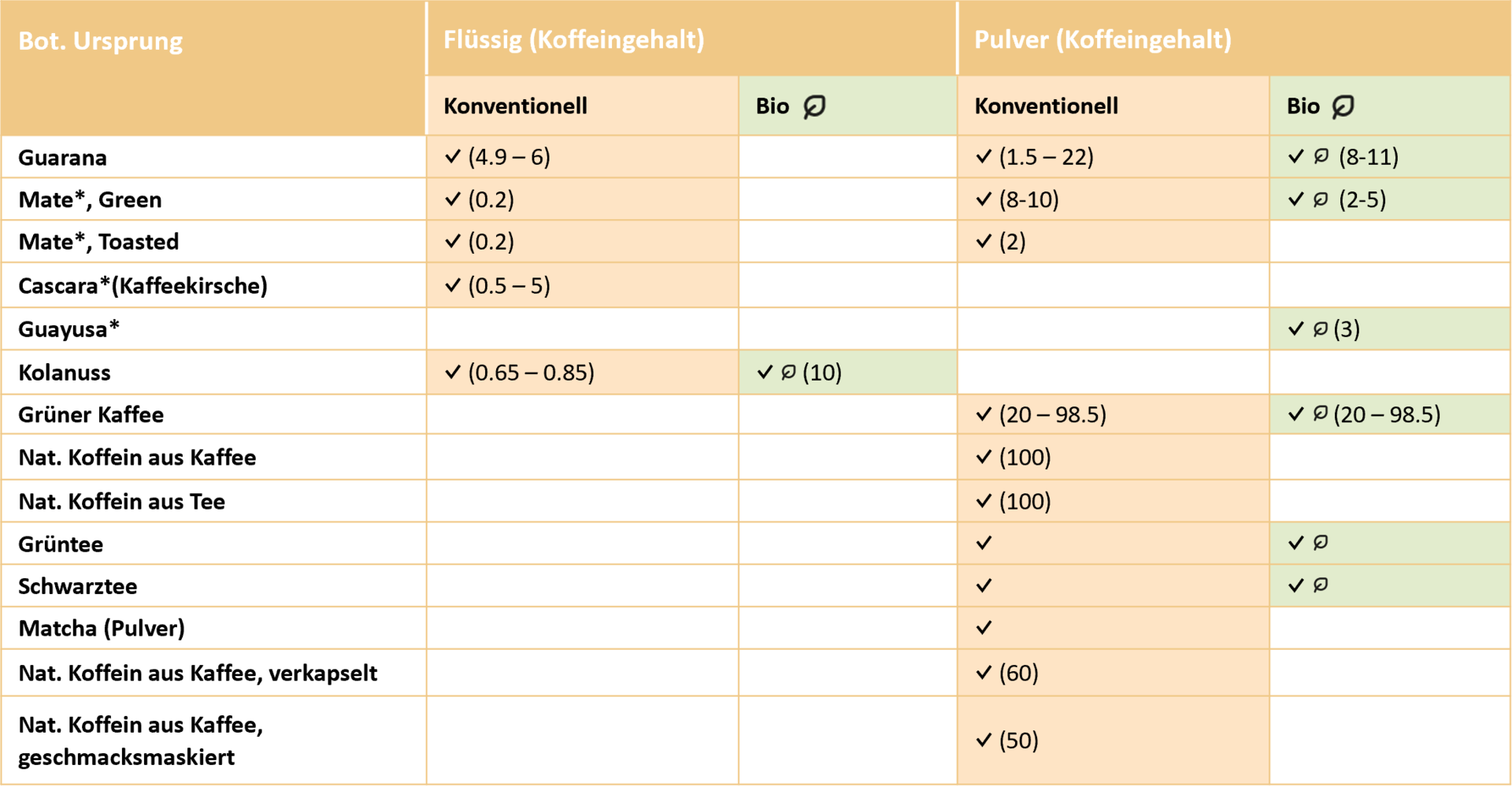Click the leaf icon in Guarana's Pulver Bio cell

coord(1321,156)
